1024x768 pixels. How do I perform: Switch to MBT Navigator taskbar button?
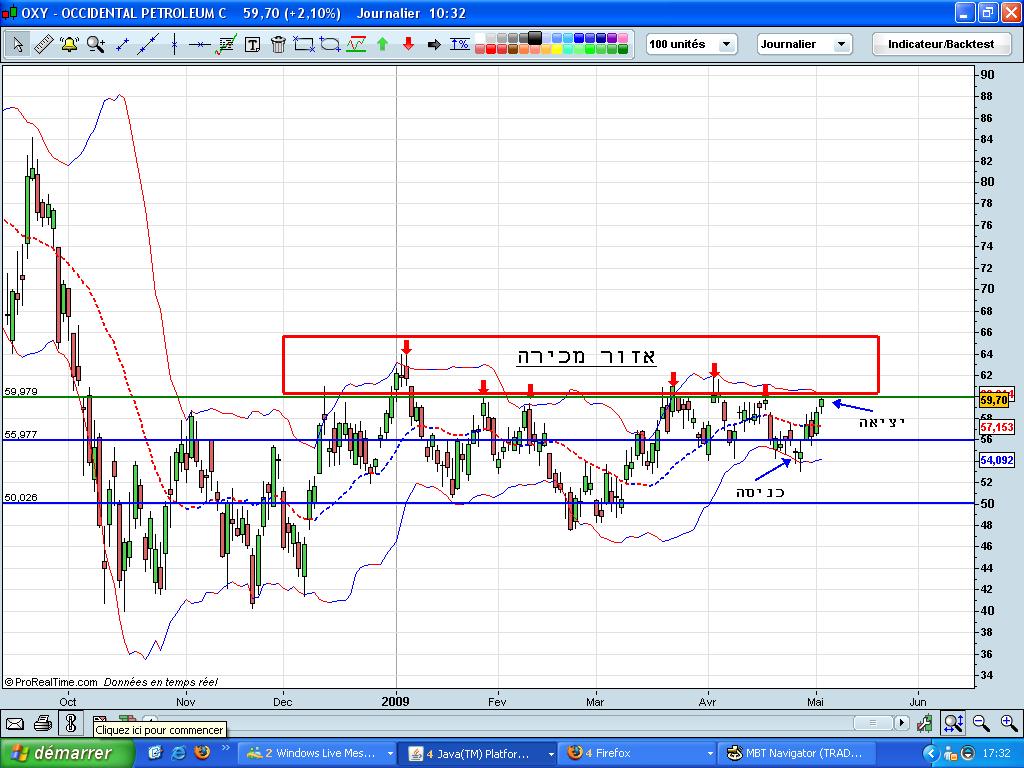tap(795, 753)
